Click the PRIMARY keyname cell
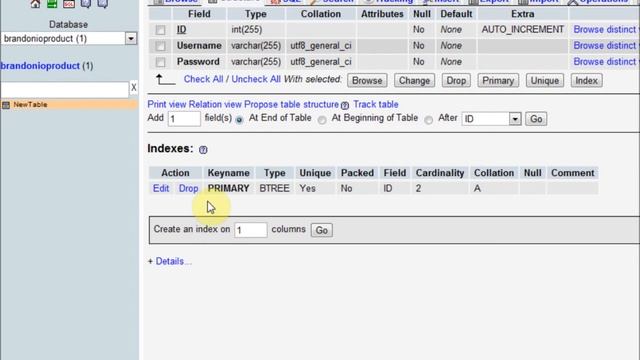This screenshot has width=640, height=360. point(229,189)
